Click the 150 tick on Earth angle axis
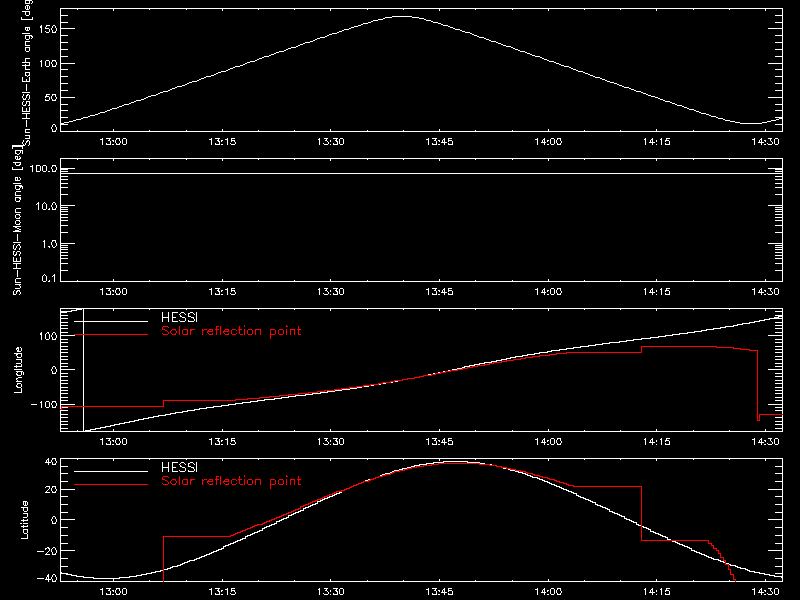The height and width of the screenshot is (600, 800). pyautogui.click(x=48, y=29)
